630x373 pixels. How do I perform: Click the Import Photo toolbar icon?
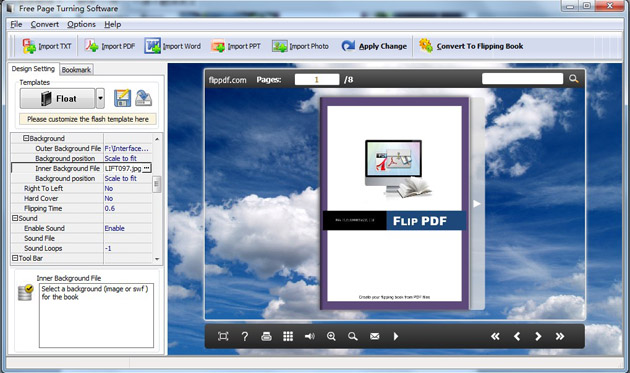tap(280, 46)
